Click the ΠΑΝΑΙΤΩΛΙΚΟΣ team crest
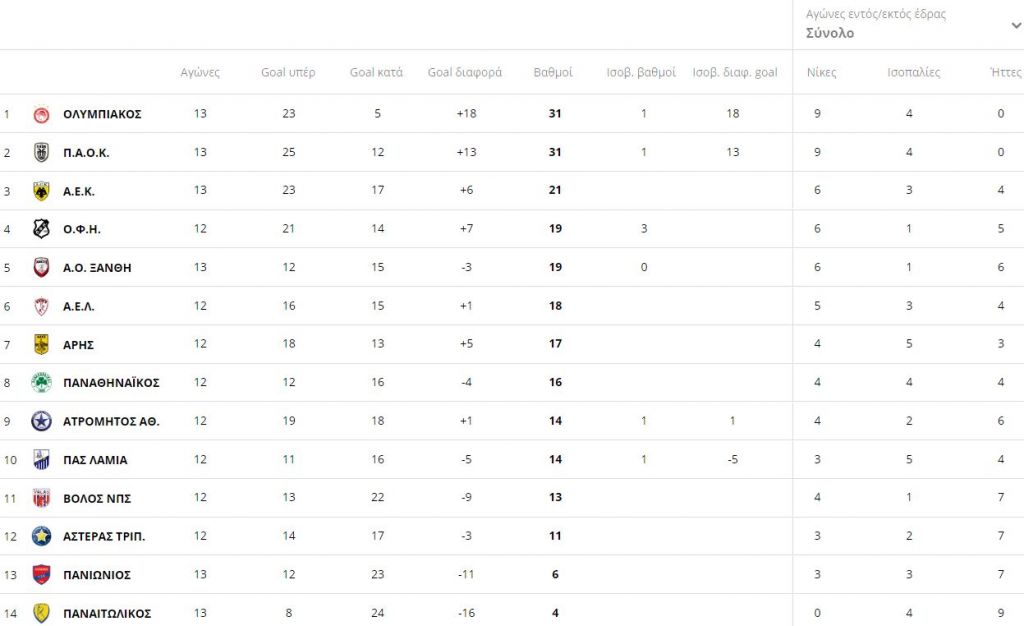The width and height of the screenshot is (1024, 626). [x=41, y=613]
